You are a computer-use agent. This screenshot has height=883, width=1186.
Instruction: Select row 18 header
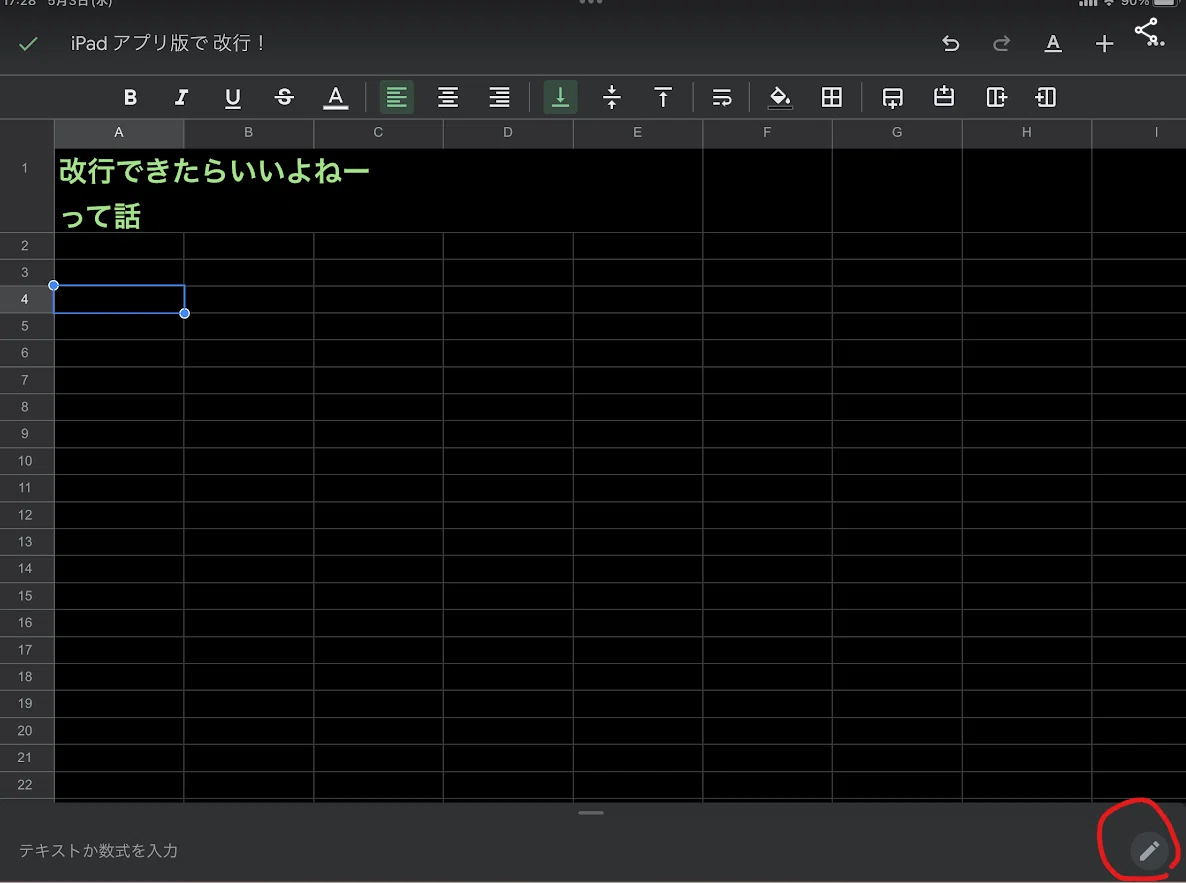click(26, 676)
